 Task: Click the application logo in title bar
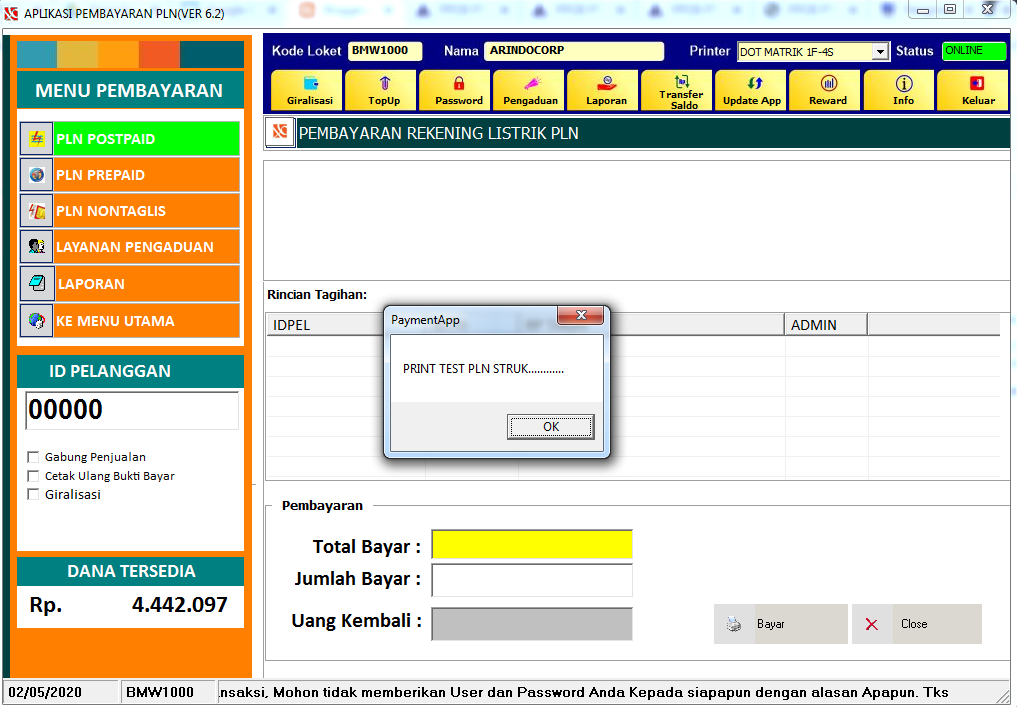click(x=10, y=13)
